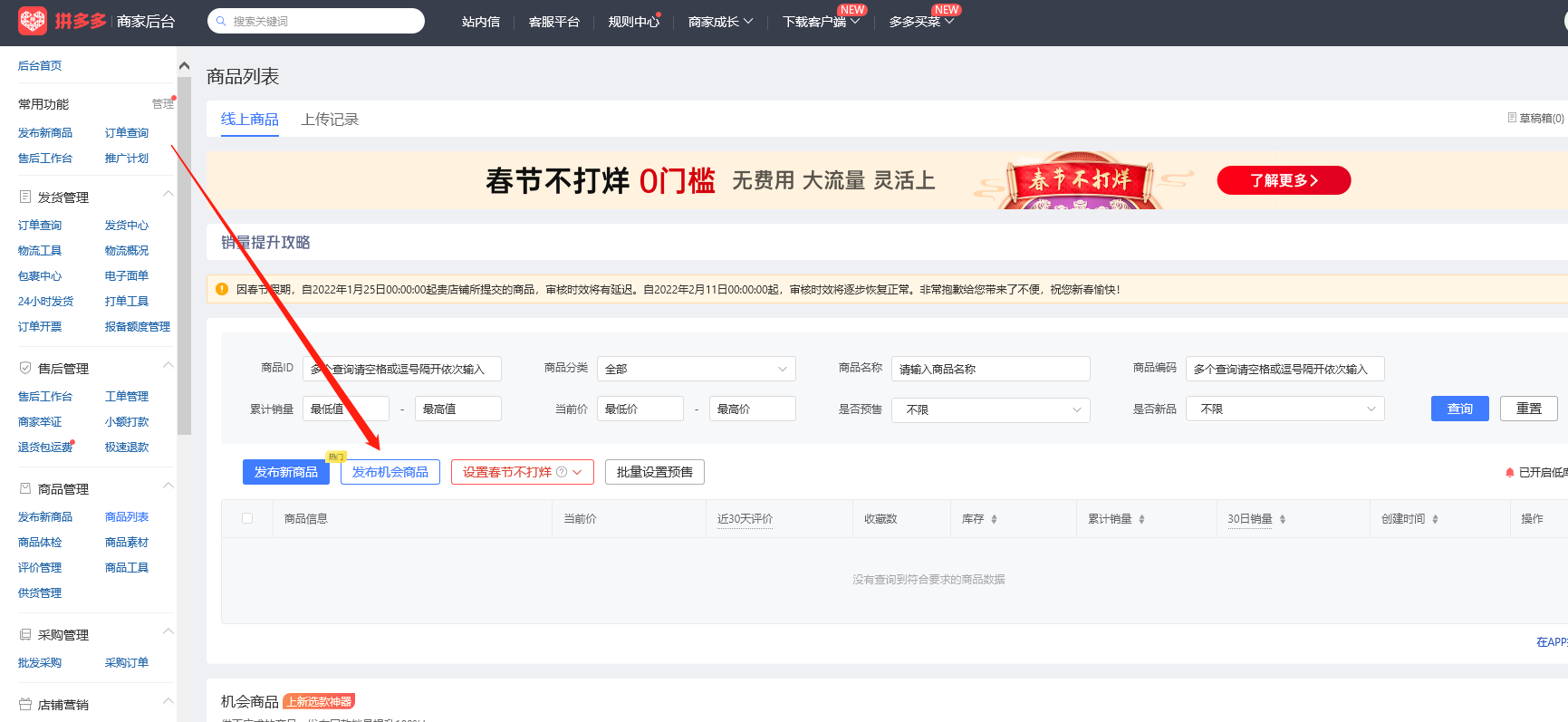The width and height of the screenshot is (1568, 722).
Task: Open the 是否新品 dropdown
Action: click(1284, 409)
